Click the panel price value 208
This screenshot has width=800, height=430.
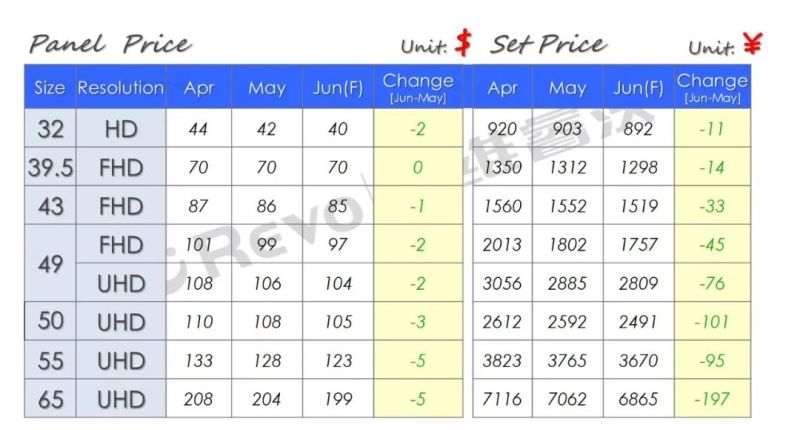point(199,399)
